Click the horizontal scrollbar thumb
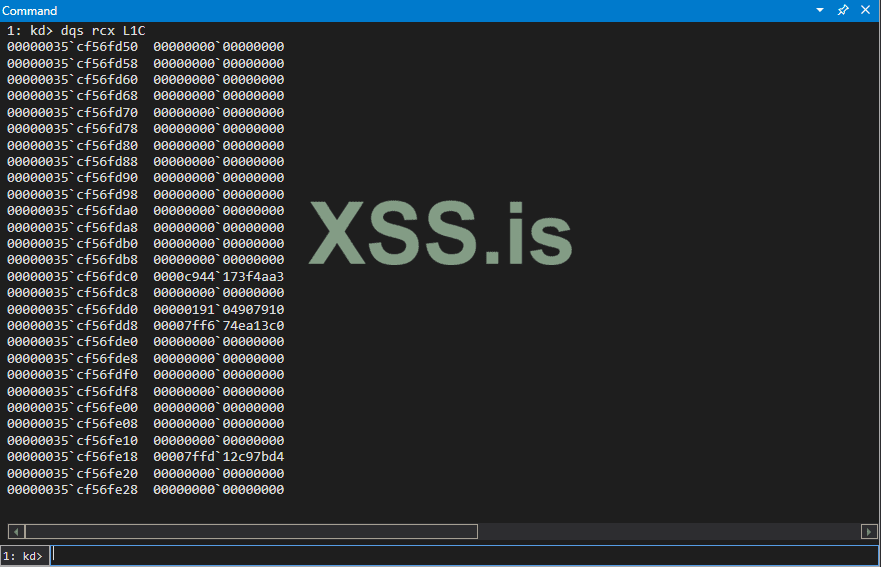 coord(251,531)
